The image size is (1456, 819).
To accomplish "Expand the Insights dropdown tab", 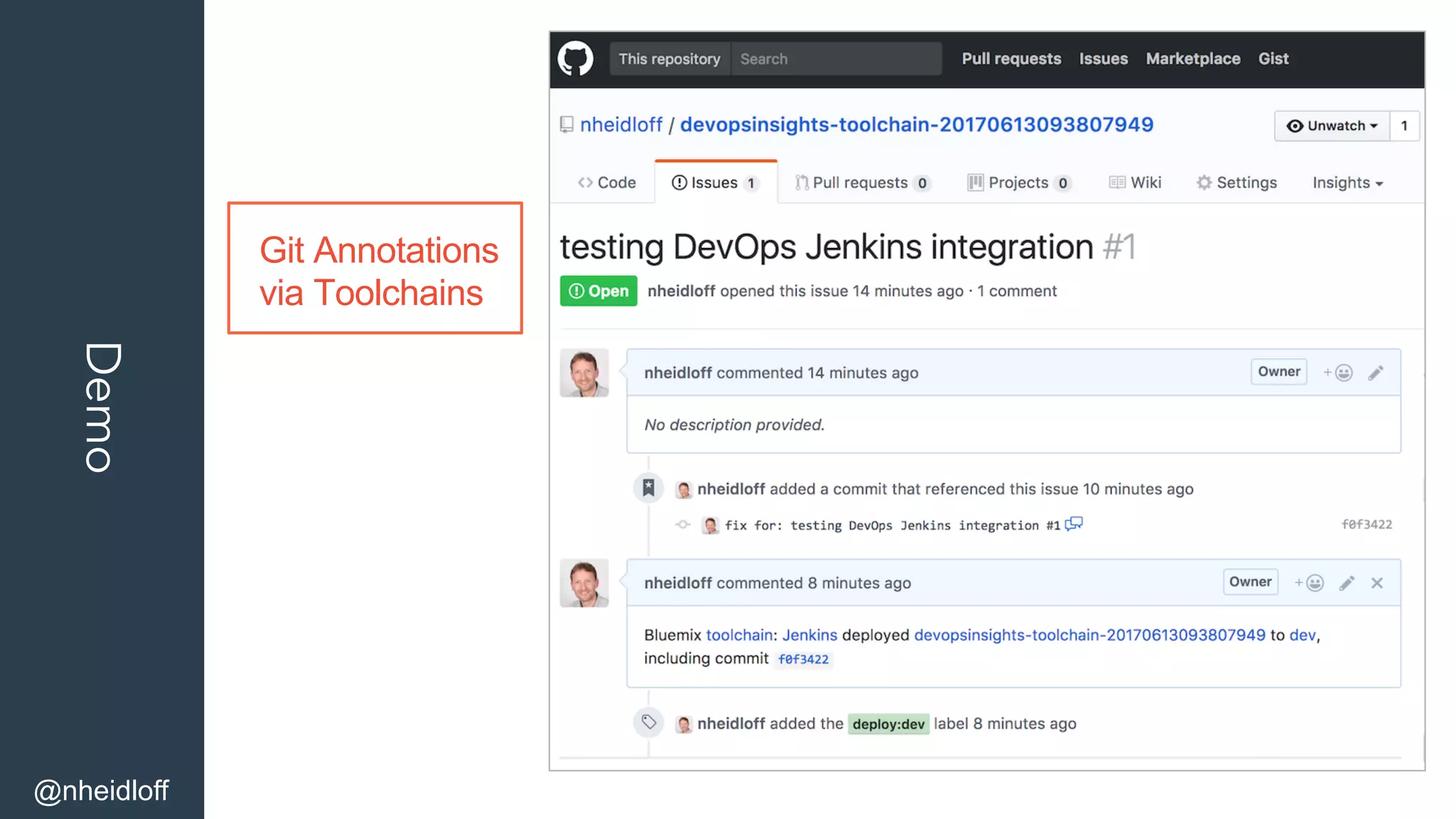I will (1347, 183).
